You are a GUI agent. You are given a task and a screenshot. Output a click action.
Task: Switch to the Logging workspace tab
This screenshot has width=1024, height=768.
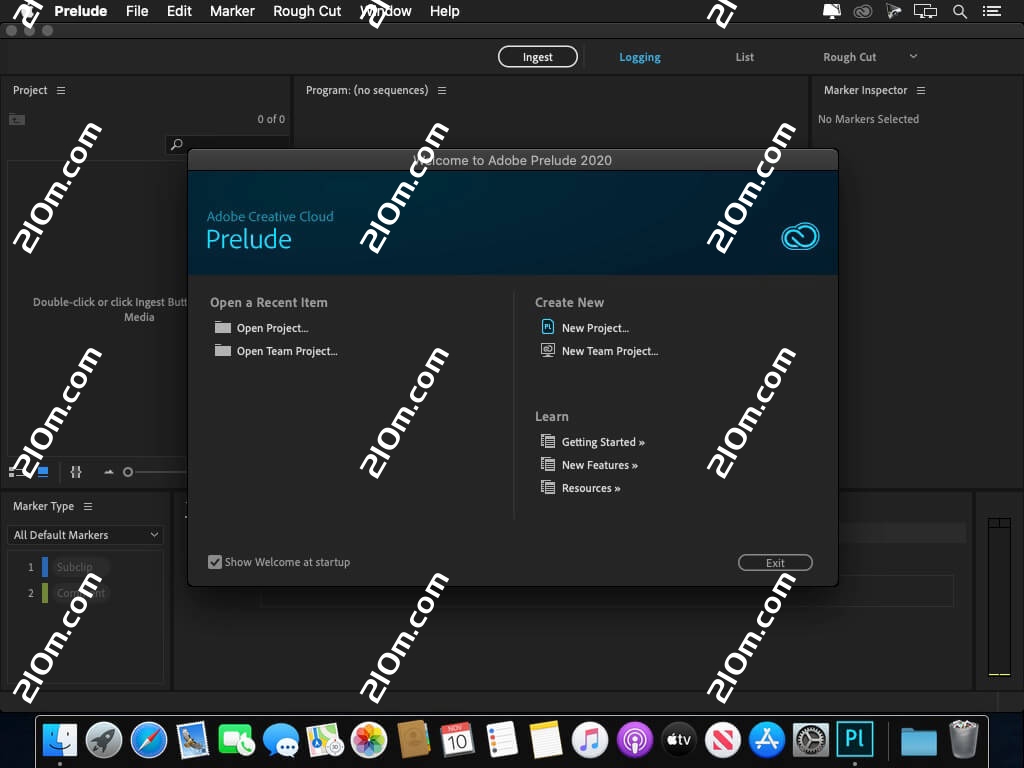639,57
